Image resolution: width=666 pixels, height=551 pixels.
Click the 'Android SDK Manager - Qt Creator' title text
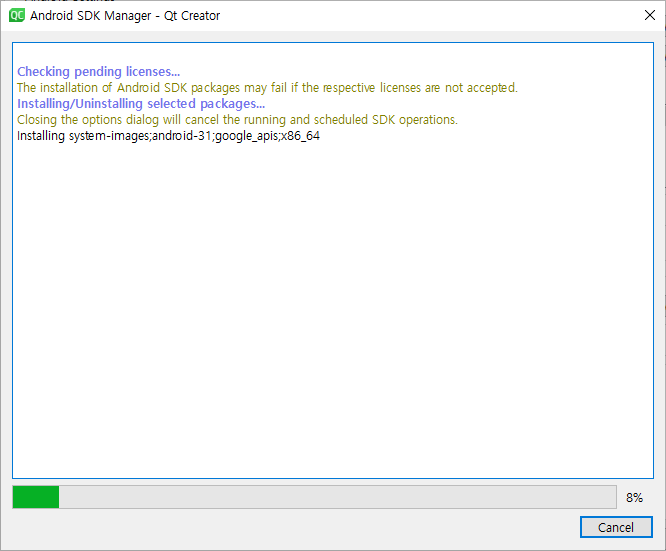pyautogui.click(x=125, y=16)
